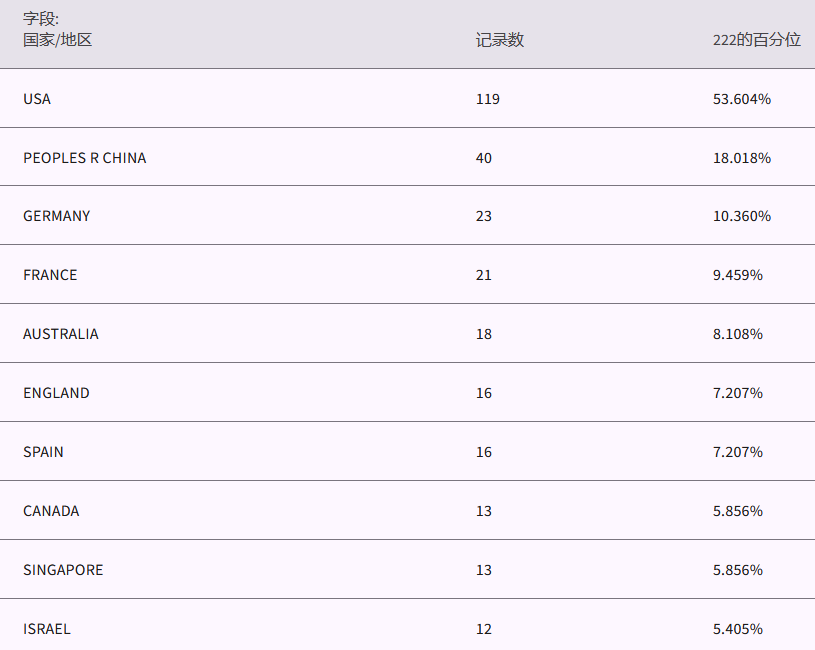
Task: Click Israel's 5.405% percentage value
Action: pos(737,629)
